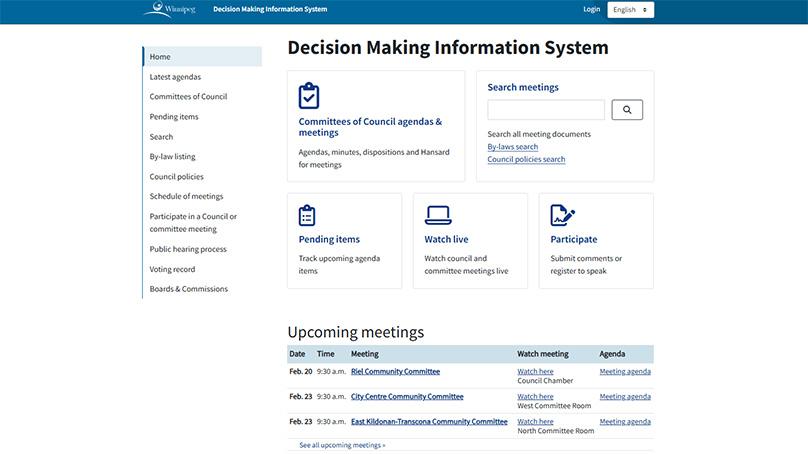
Task: Click See all upcoming meetings link
Action: point(342,445)
